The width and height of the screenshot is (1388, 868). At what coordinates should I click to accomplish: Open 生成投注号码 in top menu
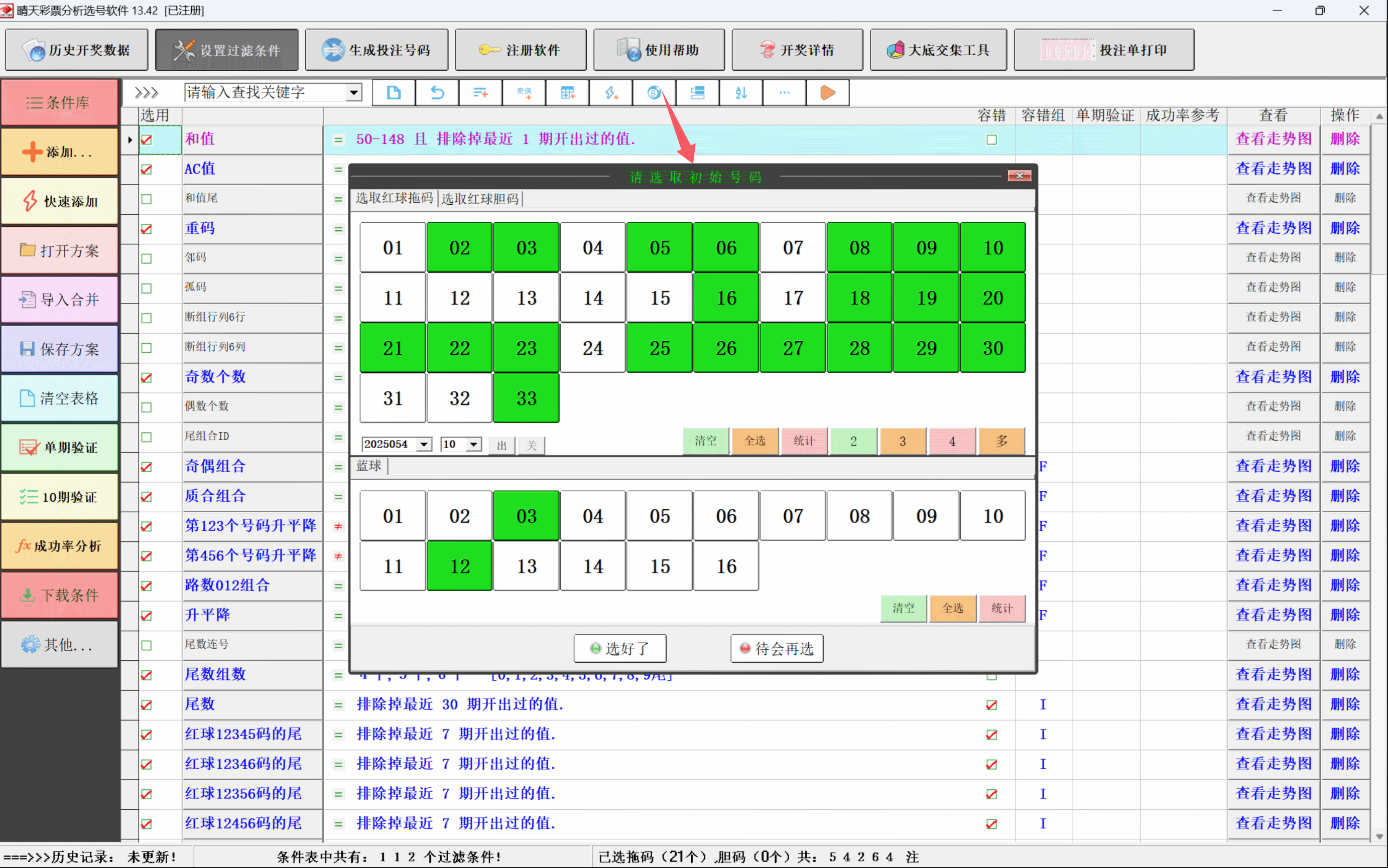(x=376, y=50)
